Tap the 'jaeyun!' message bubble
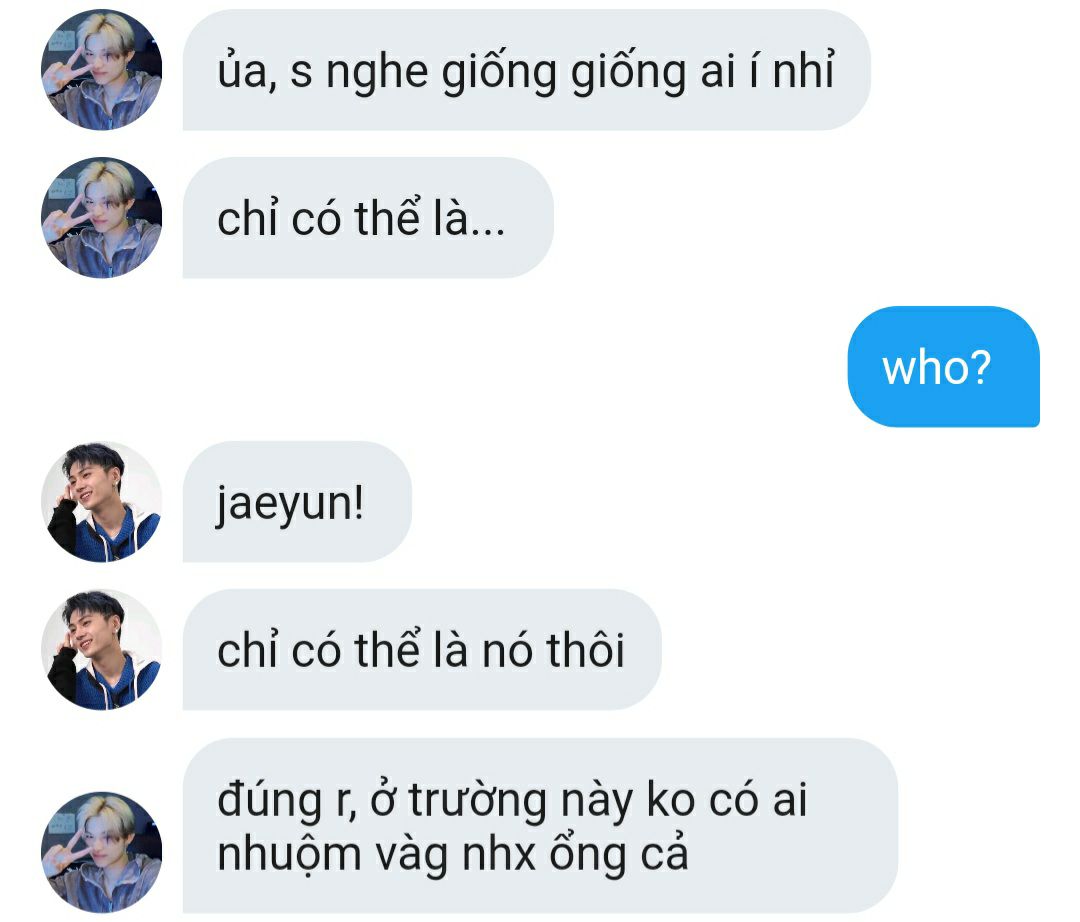 point(297,501)
